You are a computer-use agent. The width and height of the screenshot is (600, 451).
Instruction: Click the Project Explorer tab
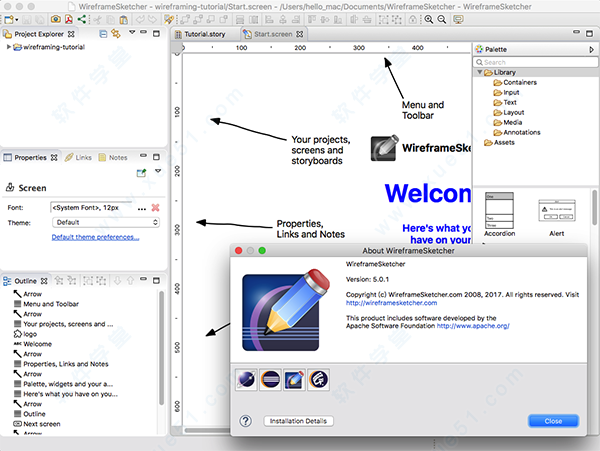(39, 34)
